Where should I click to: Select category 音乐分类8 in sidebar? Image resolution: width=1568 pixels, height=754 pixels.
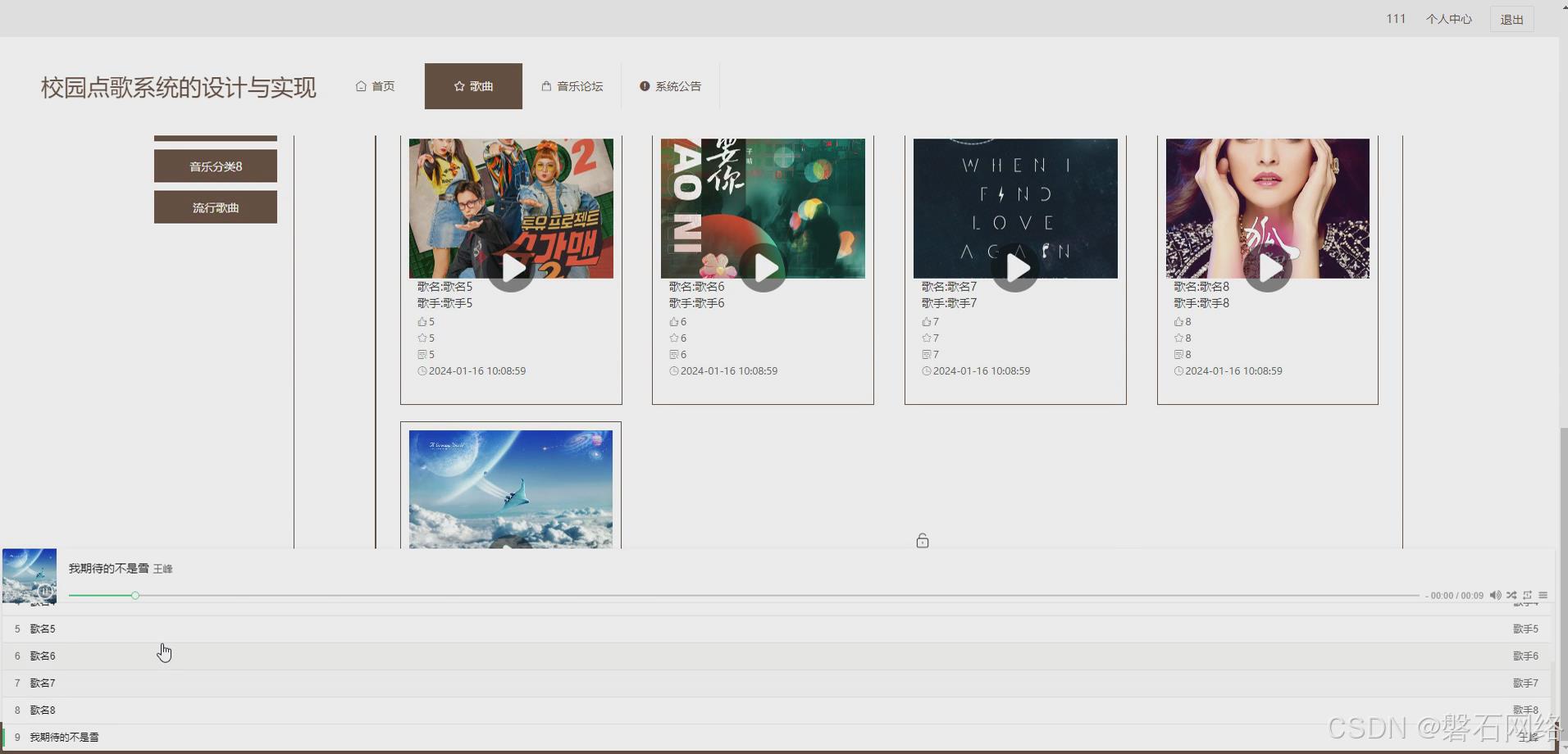click(216, 166)
